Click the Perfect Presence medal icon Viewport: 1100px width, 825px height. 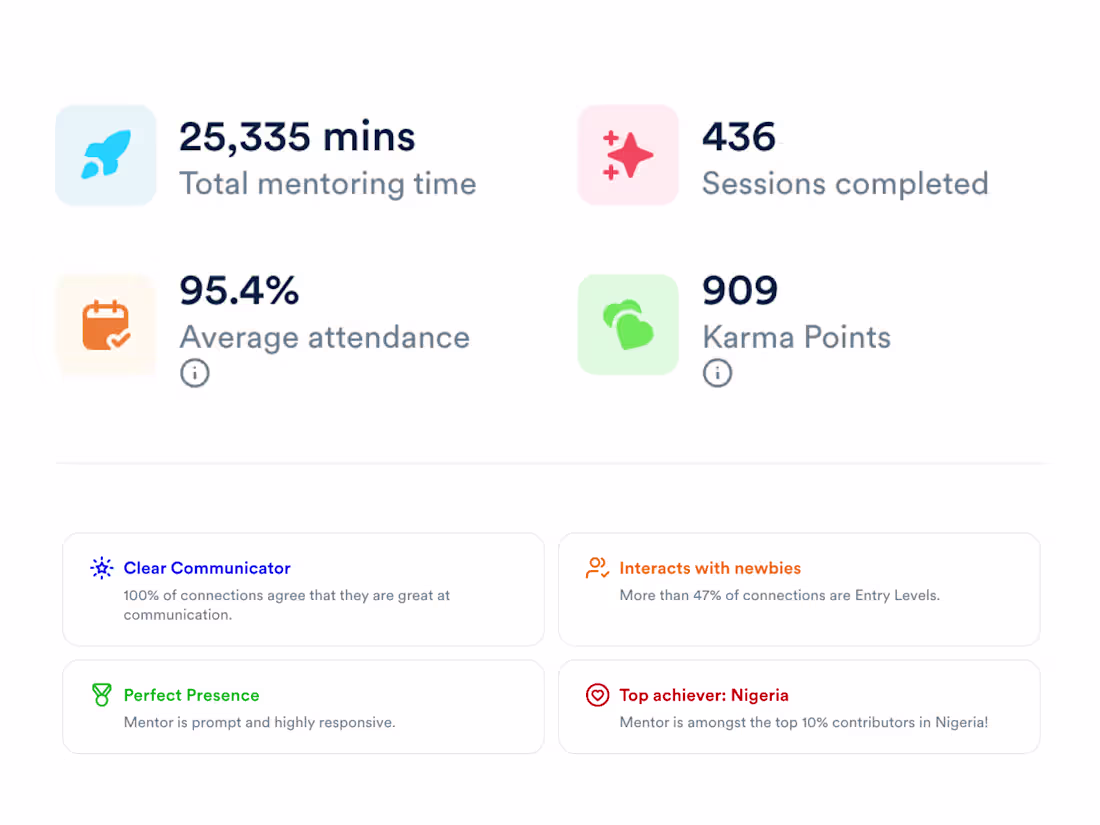(x=102, y=695)
